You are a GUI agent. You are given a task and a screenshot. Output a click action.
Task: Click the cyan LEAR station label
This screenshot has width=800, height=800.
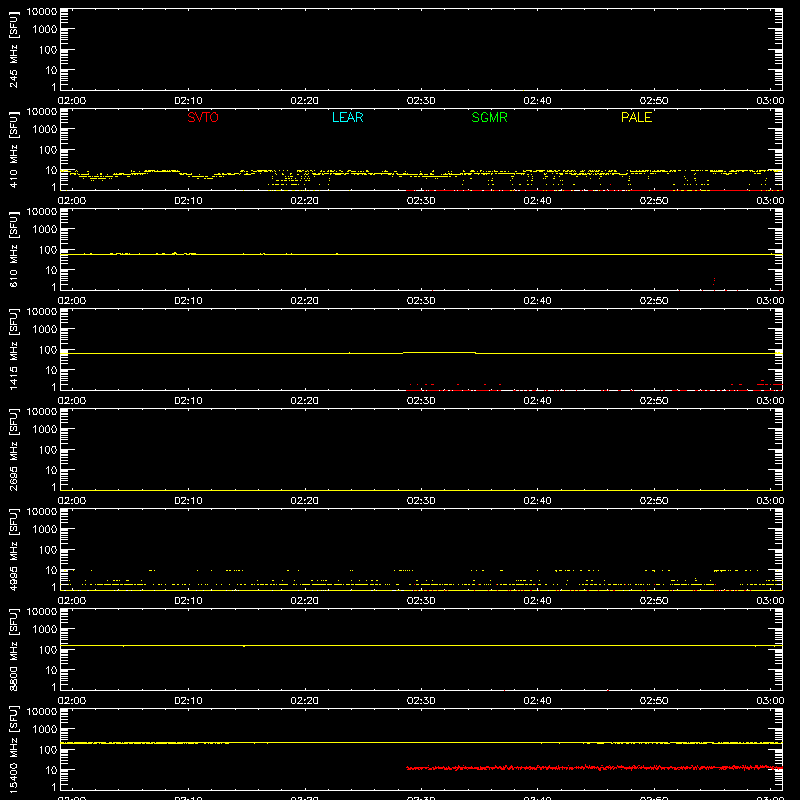click(x=347, y=117)
